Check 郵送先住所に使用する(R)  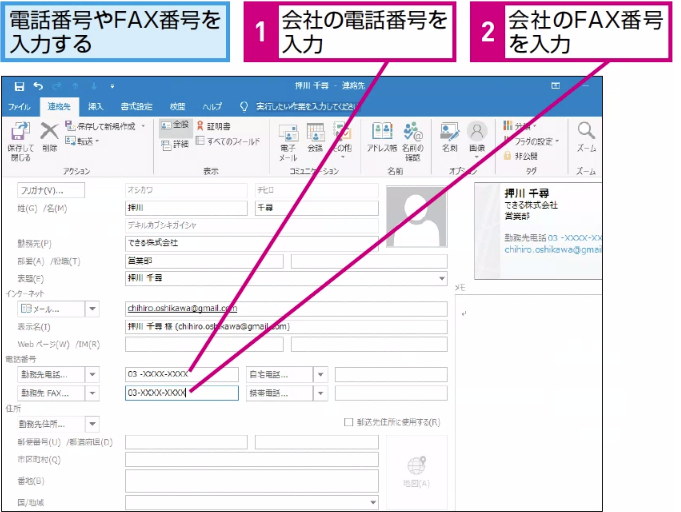click(348, 422)
